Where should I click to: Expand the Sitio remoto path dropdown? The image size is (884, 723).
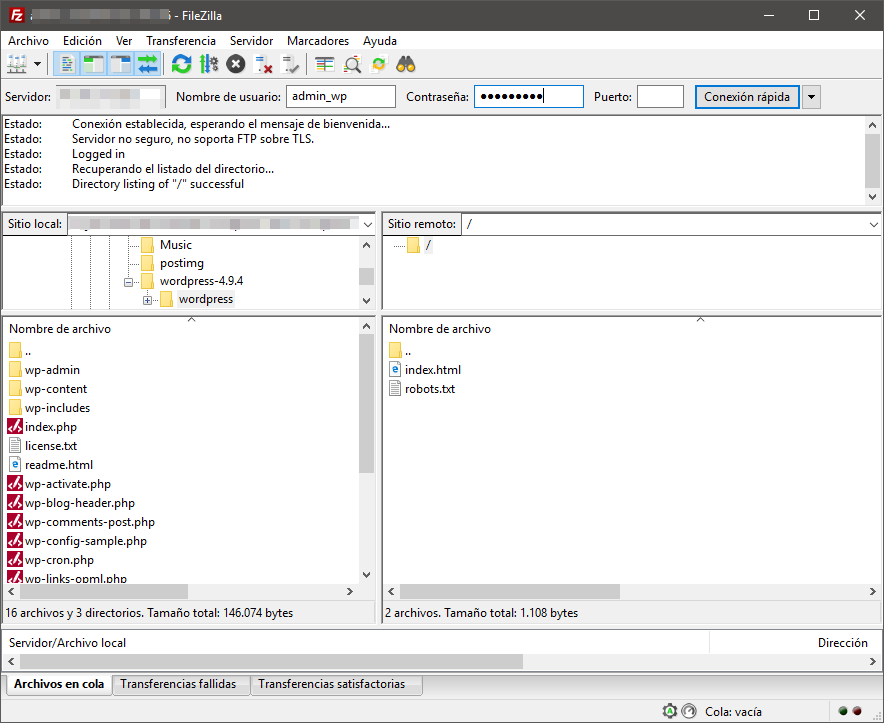tap(873, 224)
